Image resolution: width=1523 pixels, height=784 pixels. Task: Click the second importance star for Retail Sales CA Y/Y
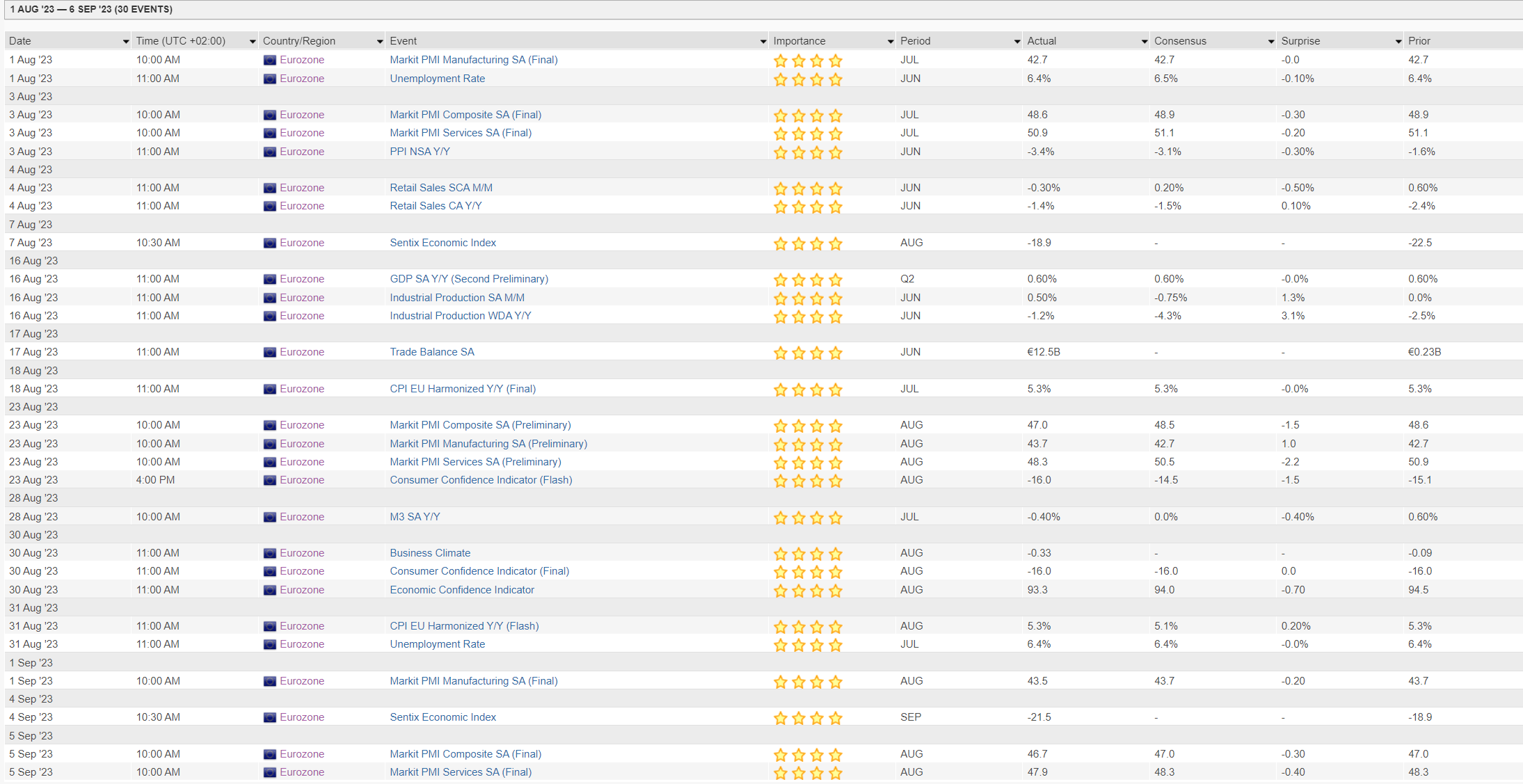pos(799,207)
